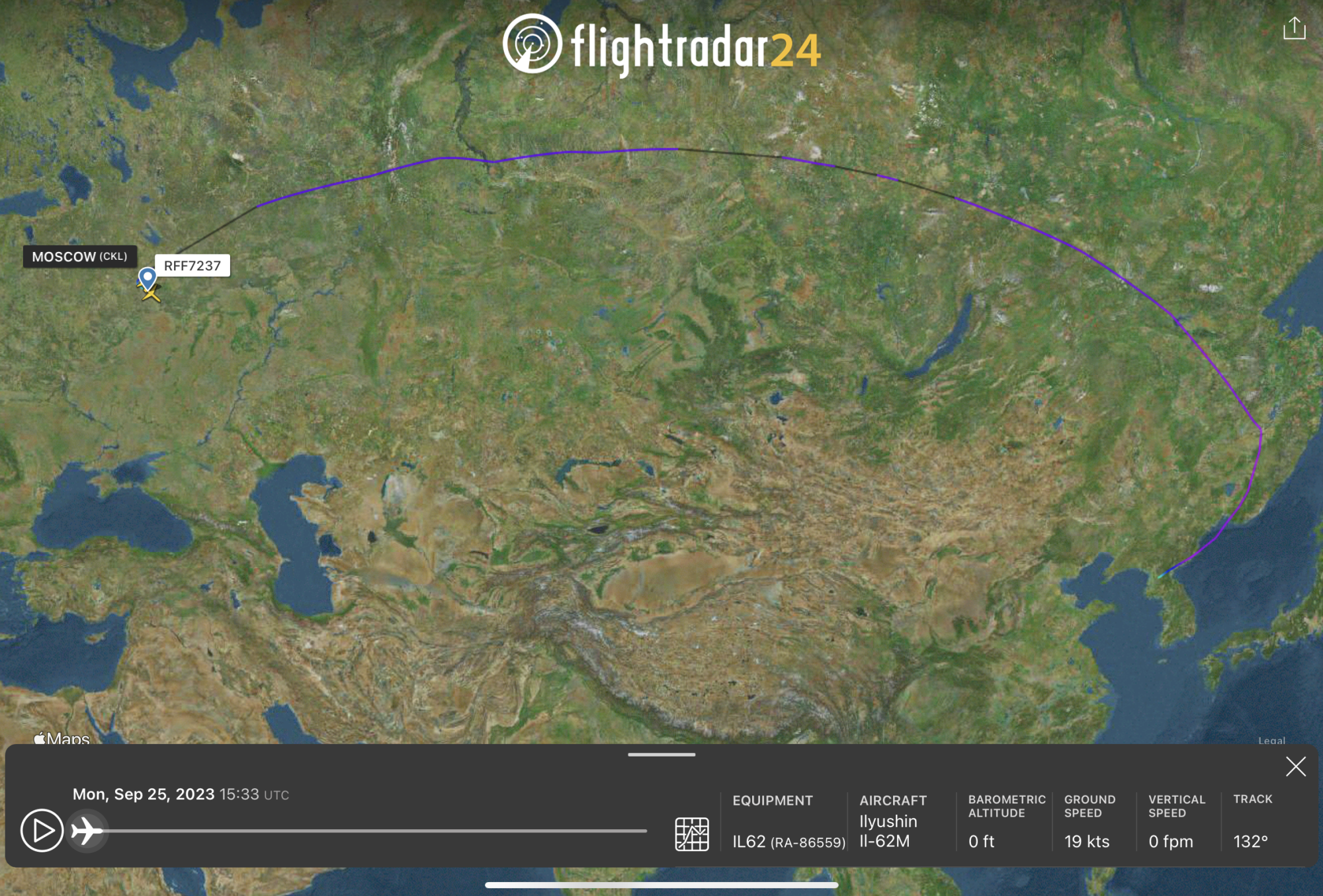1323x896 pixels.
Task: Click the Track 132° value
Action: coord(1250,841)
